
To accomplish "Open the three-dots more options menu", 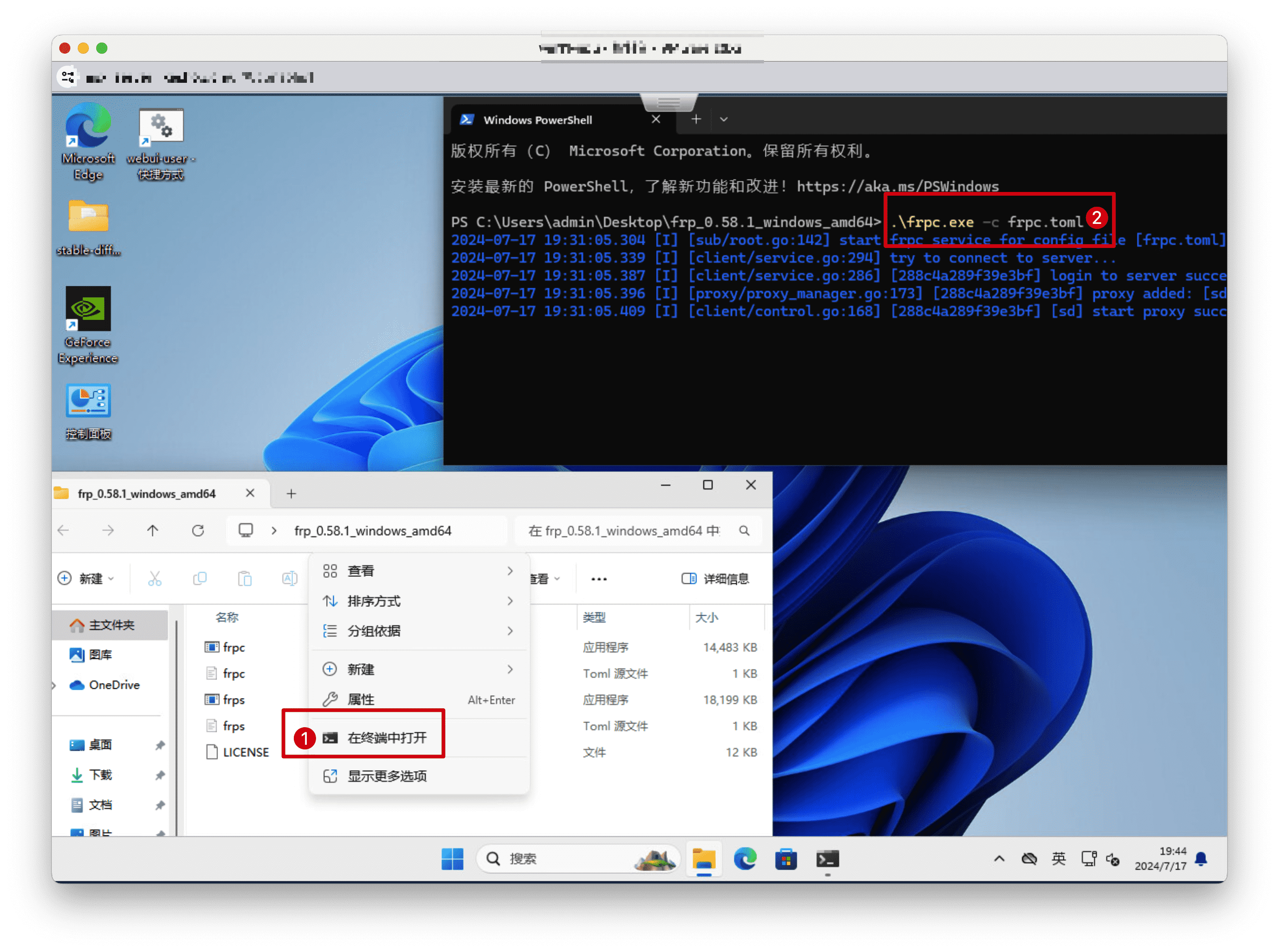I will (x=599, y=579).
